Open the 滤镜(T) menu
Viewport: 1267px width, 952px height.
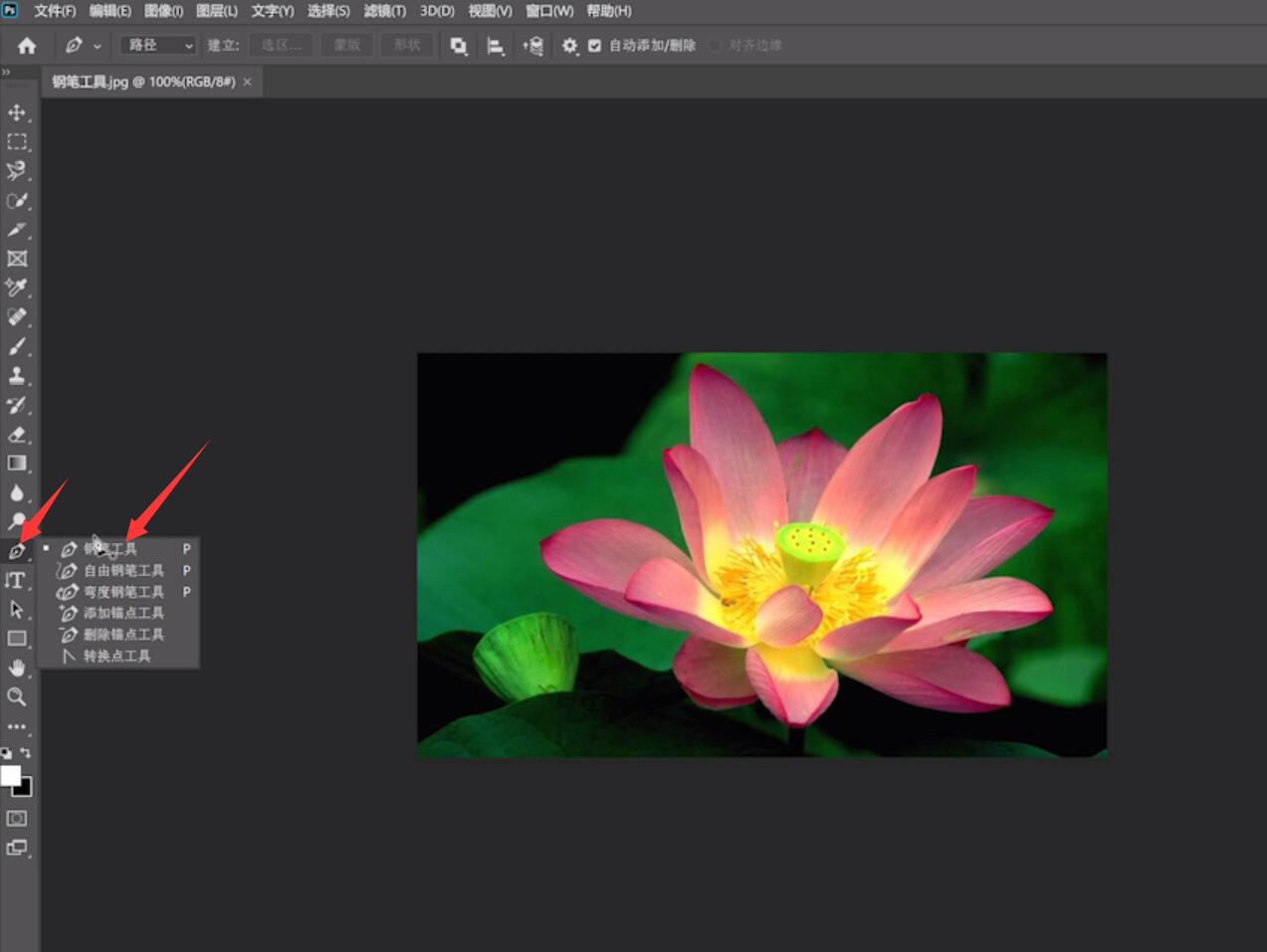[385, 11]
